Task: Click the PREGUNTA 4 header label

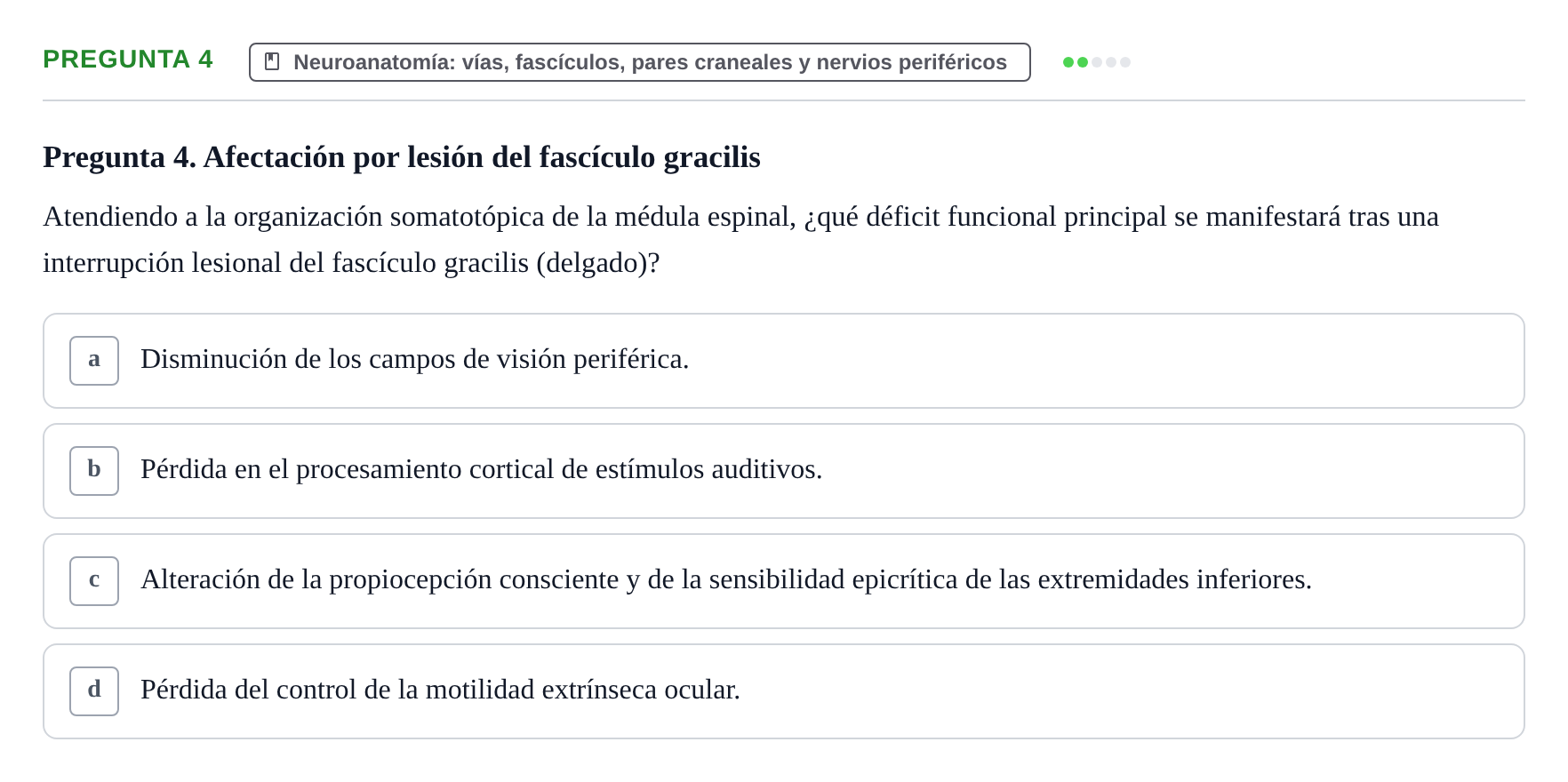Action: pyautogui.click(x=128, y=60)
